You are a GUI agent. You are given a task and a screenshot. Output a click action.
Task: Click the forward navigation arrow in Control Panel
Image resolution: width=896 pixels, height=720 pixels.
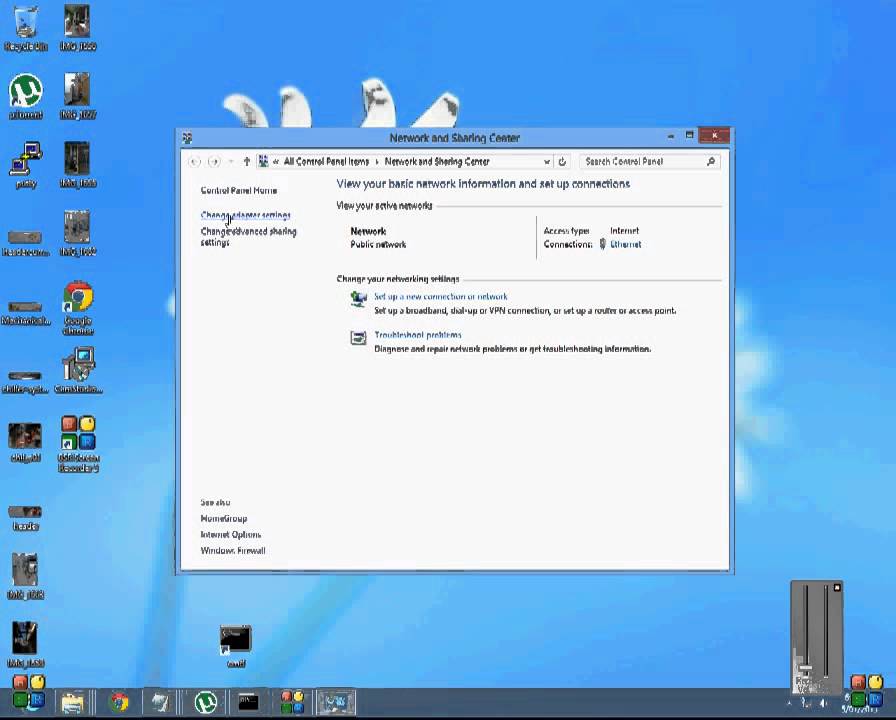coord(214,162)
